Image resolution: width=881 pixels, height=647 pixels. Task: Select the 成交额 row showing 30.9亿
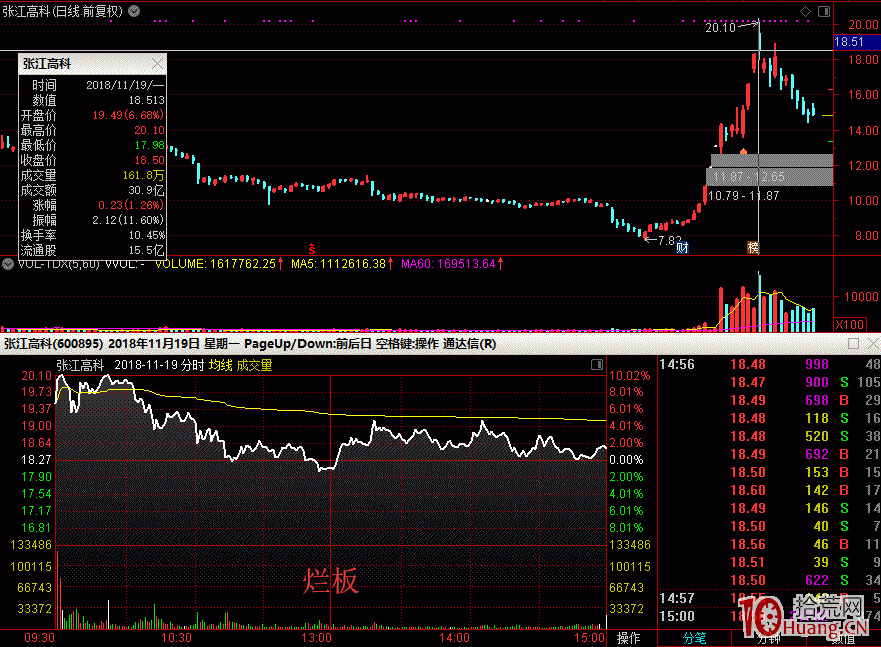[x=93, y=190]
